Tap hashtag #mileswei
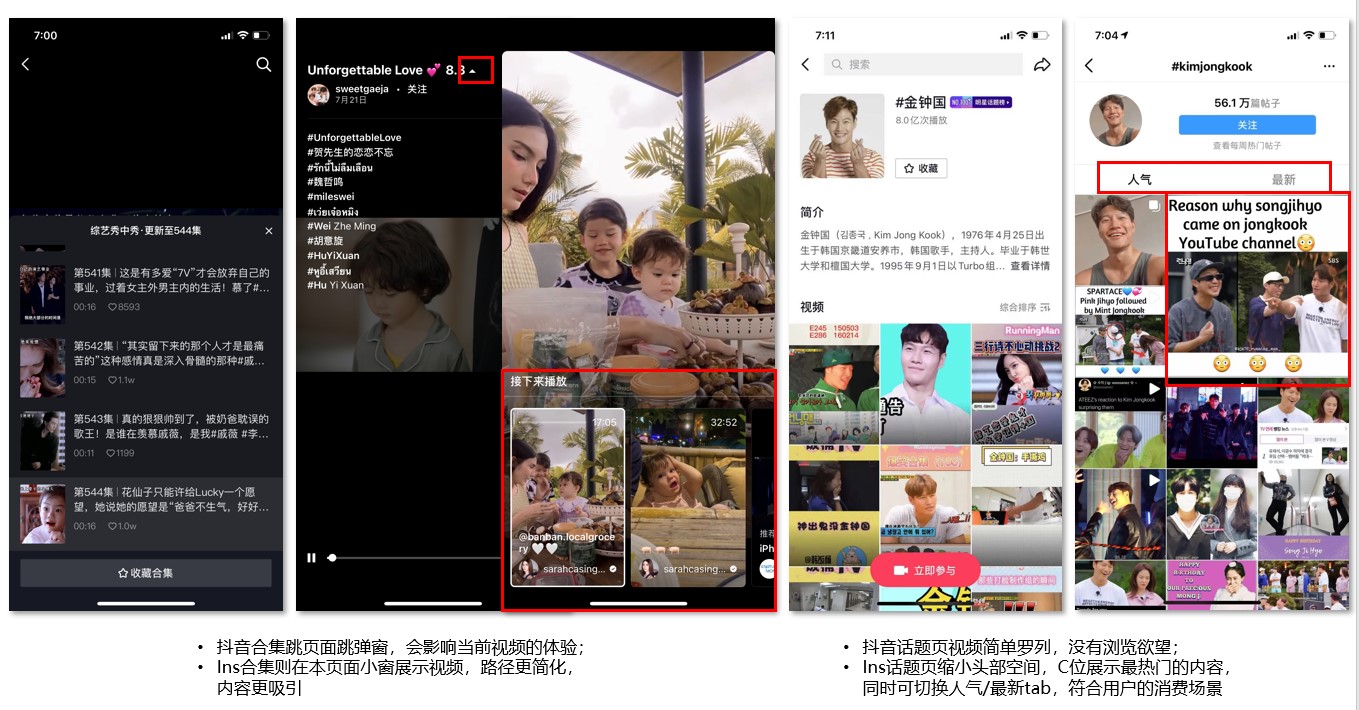The height and width of the screenshot is (710, 1359). (331, 196)
